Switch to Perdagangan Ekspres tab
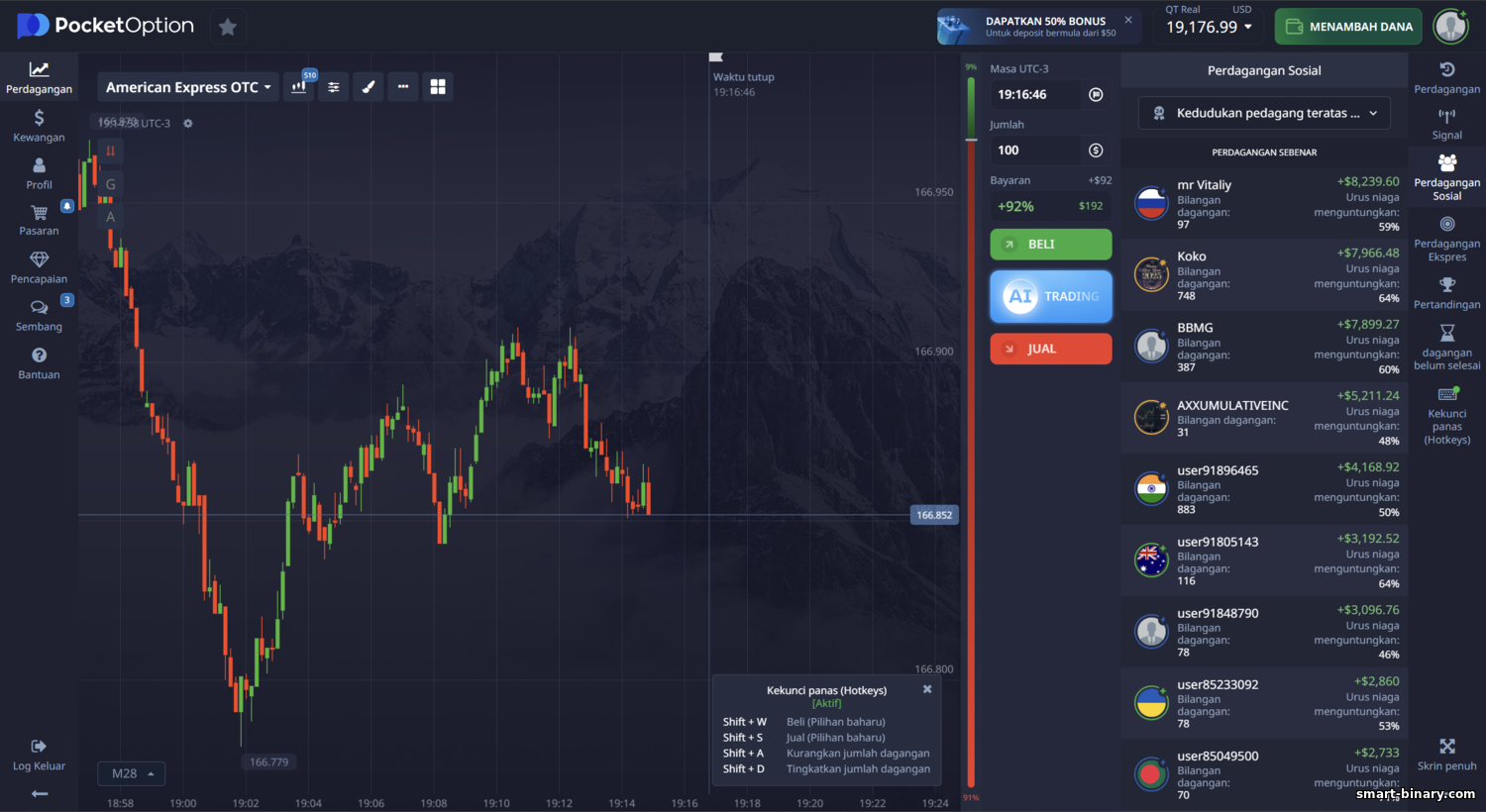Viewport: 1486px width, 812px height. coord(1446,238)
